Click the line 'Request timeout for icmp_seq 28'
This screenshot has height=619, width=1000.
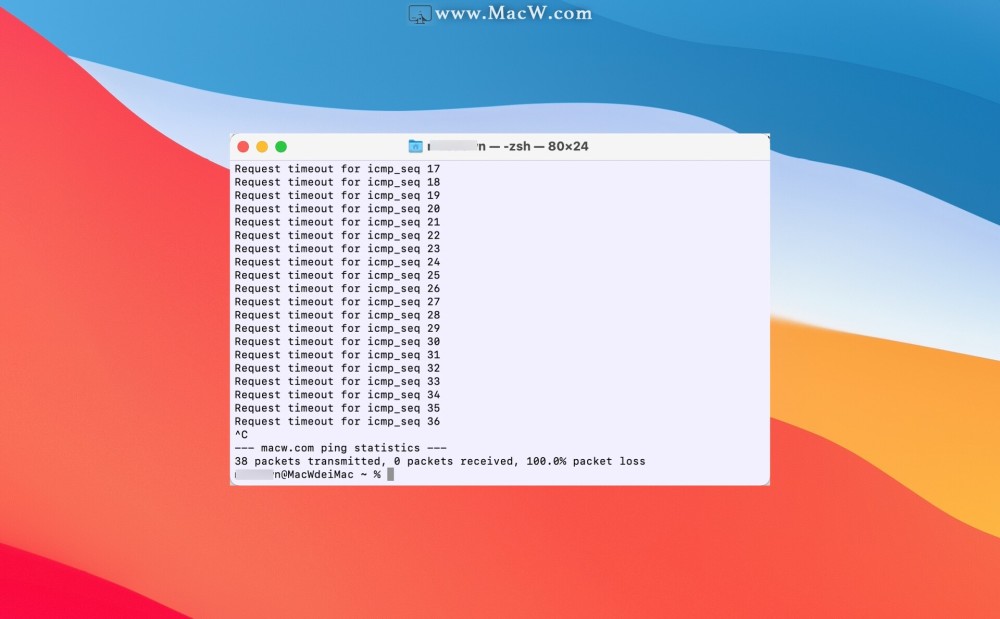tap(337, 315)
